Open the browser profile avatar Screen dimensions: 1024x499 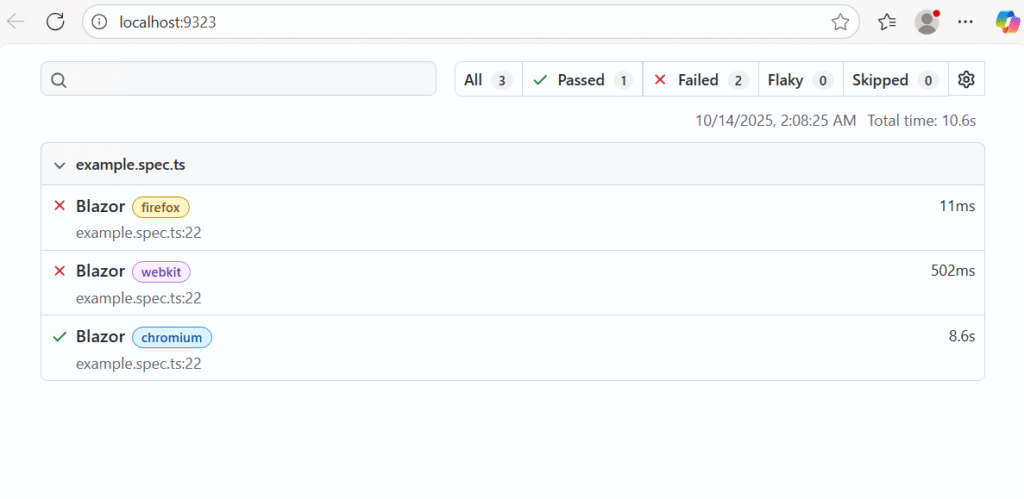(927, 21)
